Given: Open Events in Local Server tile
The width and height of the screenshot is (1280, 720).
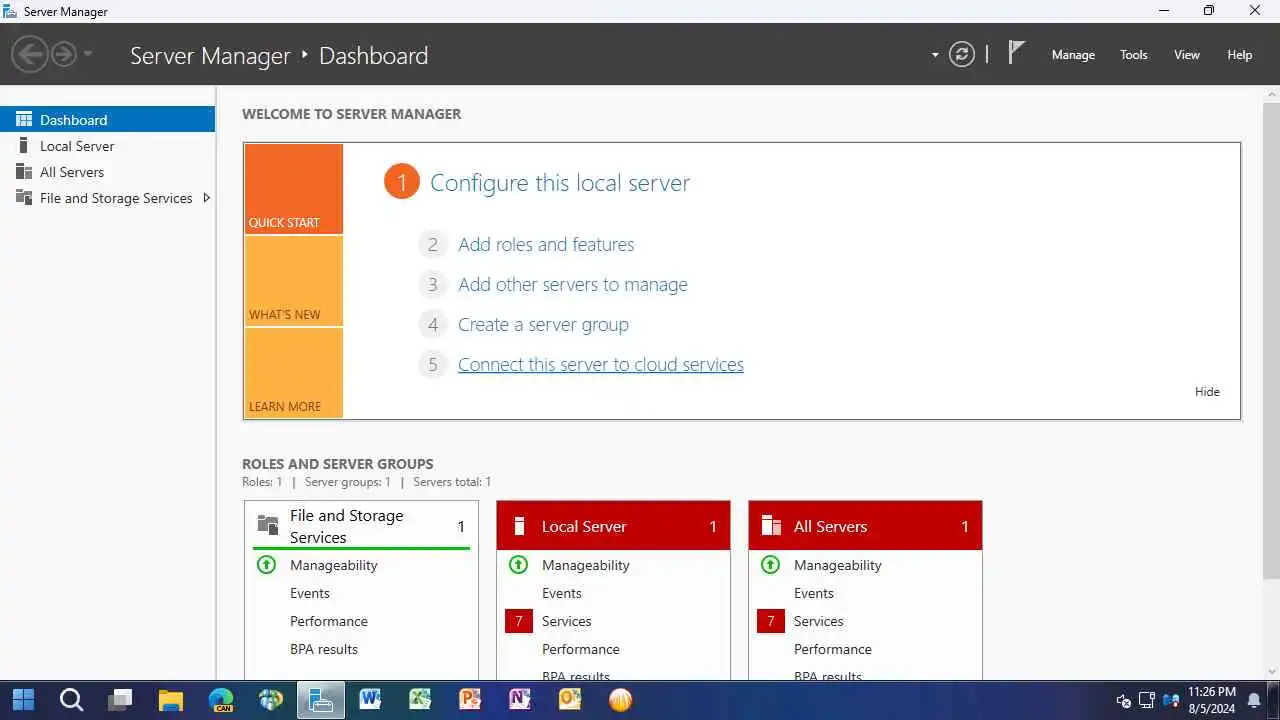Looking at the screenshot, I should pos(562,593).
